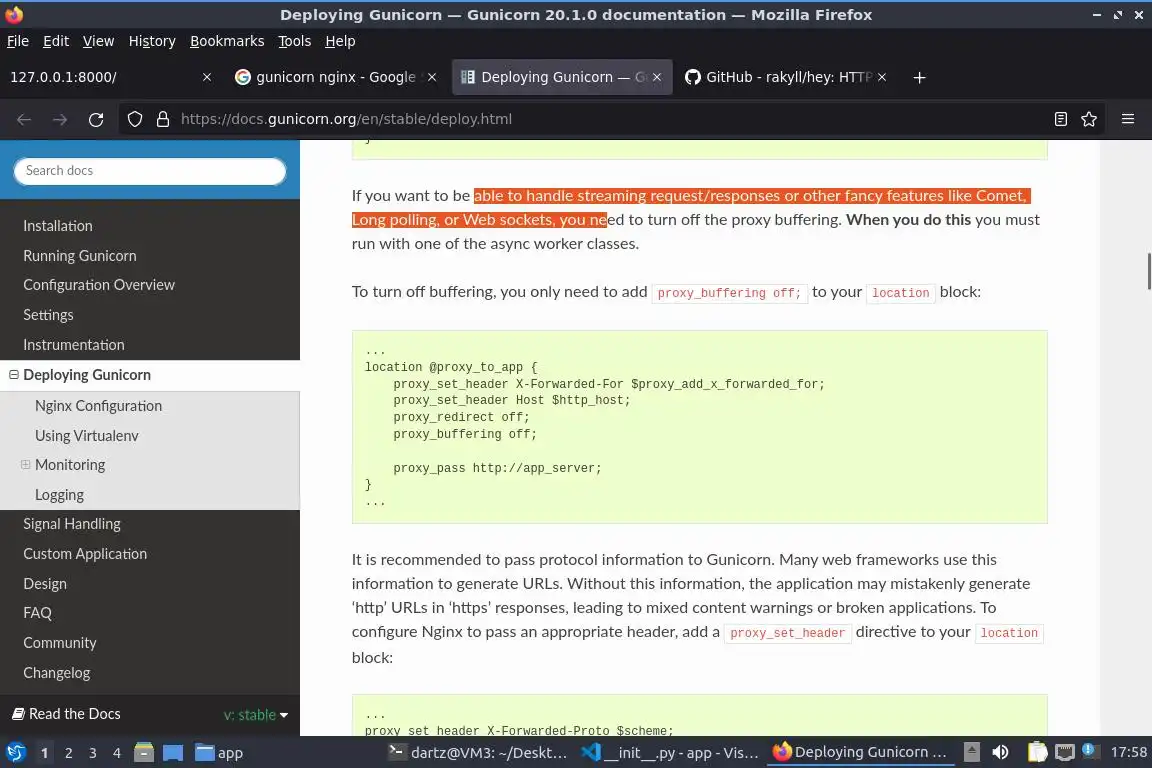Open the app folder in taskbar

pos(219,753)
